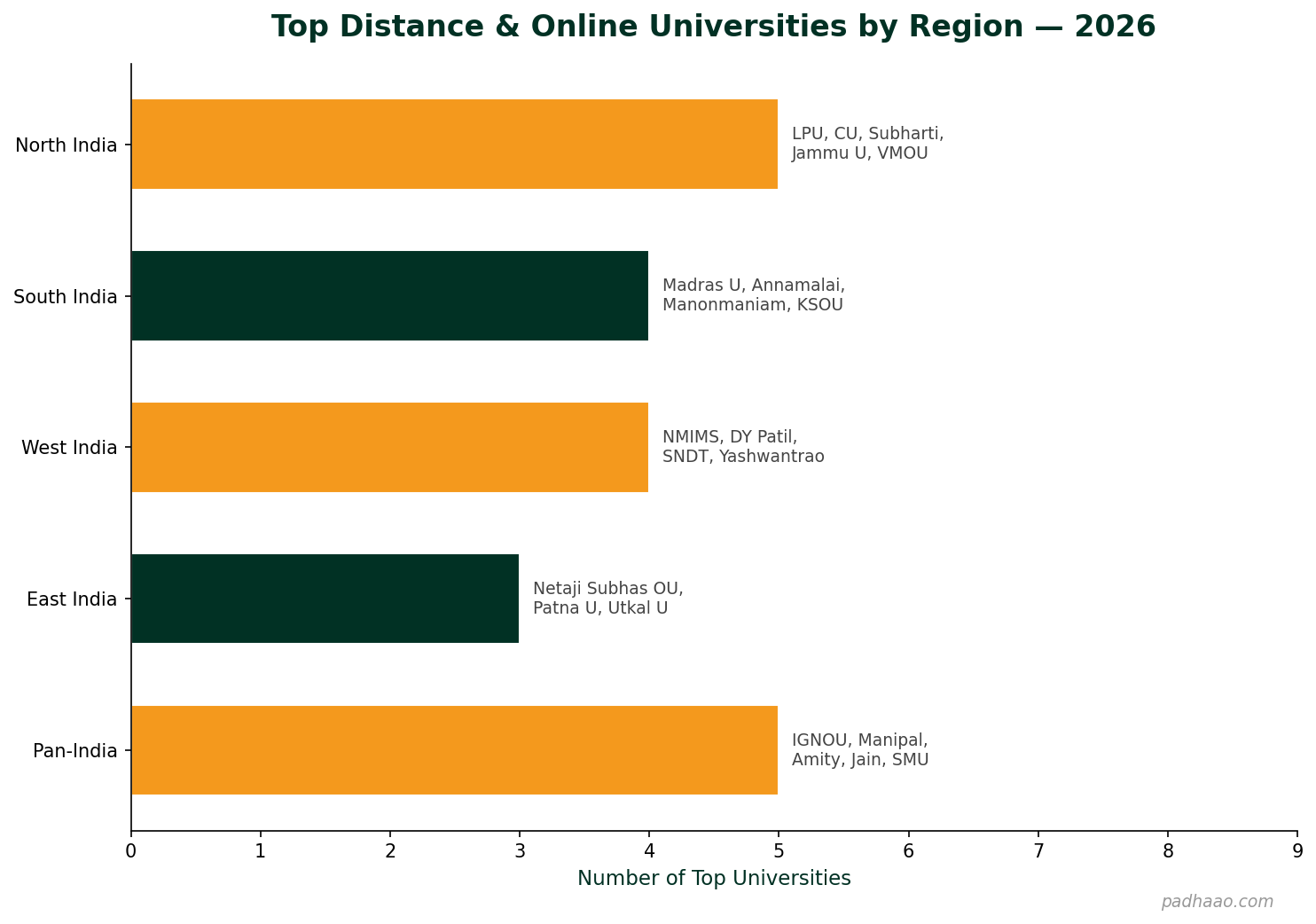Select the West India orange bar
1316x924 pixels.
(390, 448)
